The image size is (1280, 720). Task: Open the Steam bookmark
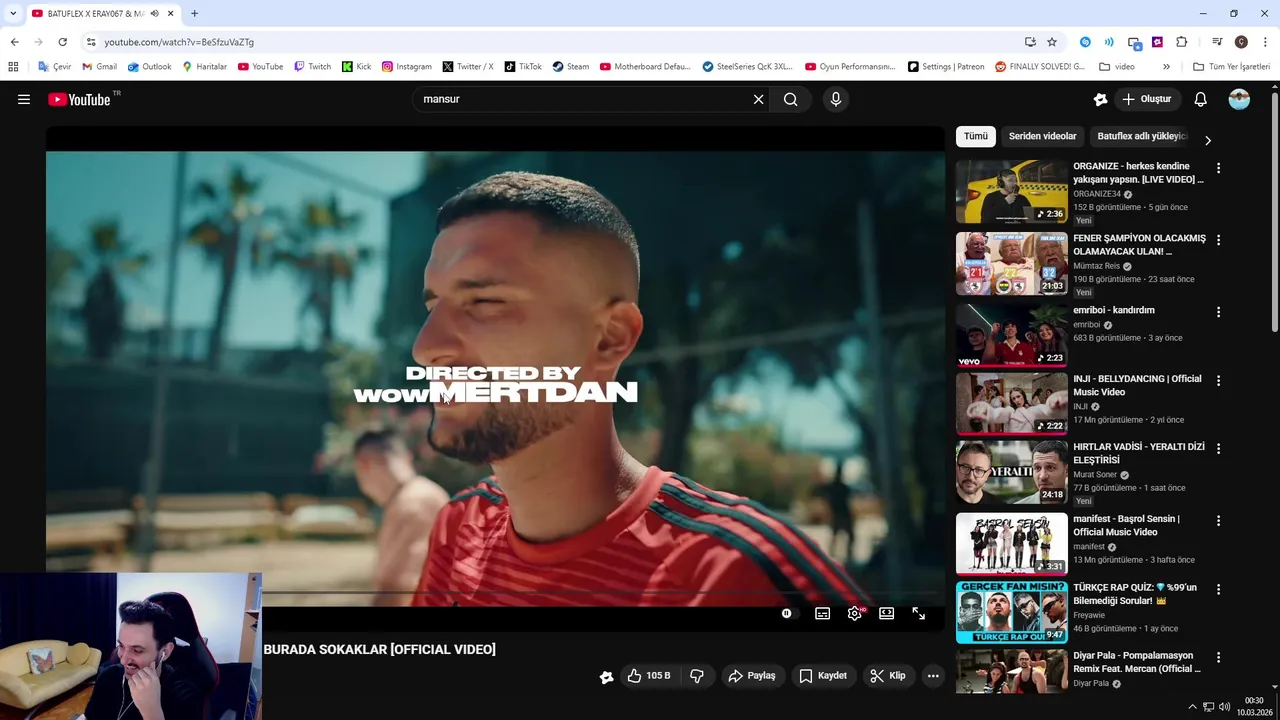571,67
